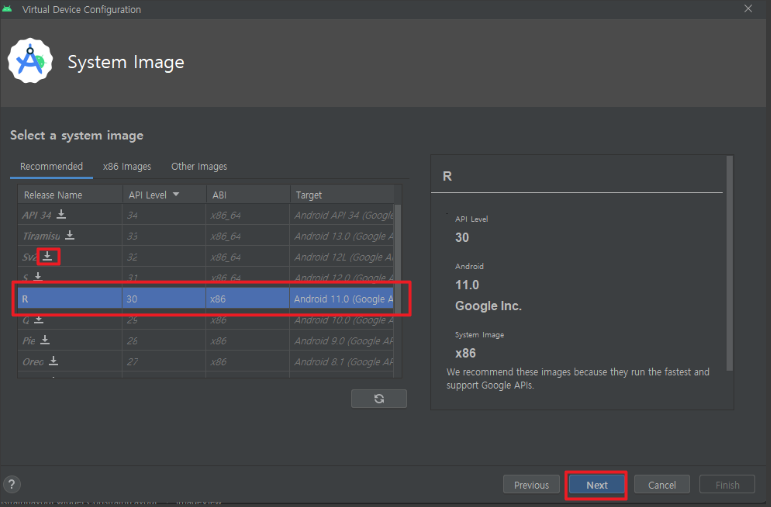Click the Target column header
This screenshot has width=771, height=507.
(342, 195)
